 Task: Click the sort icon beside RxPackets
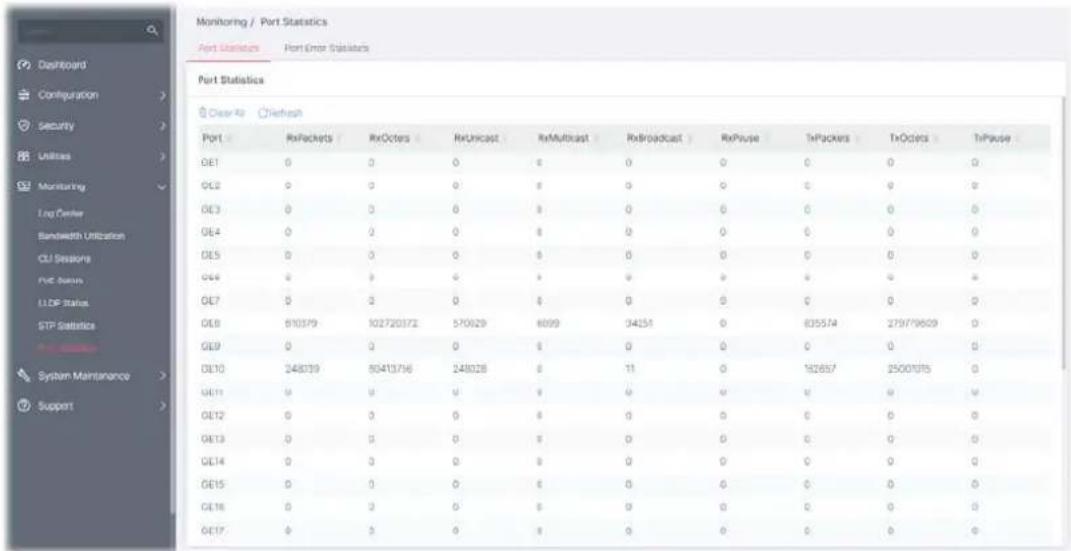coord(340,139)
